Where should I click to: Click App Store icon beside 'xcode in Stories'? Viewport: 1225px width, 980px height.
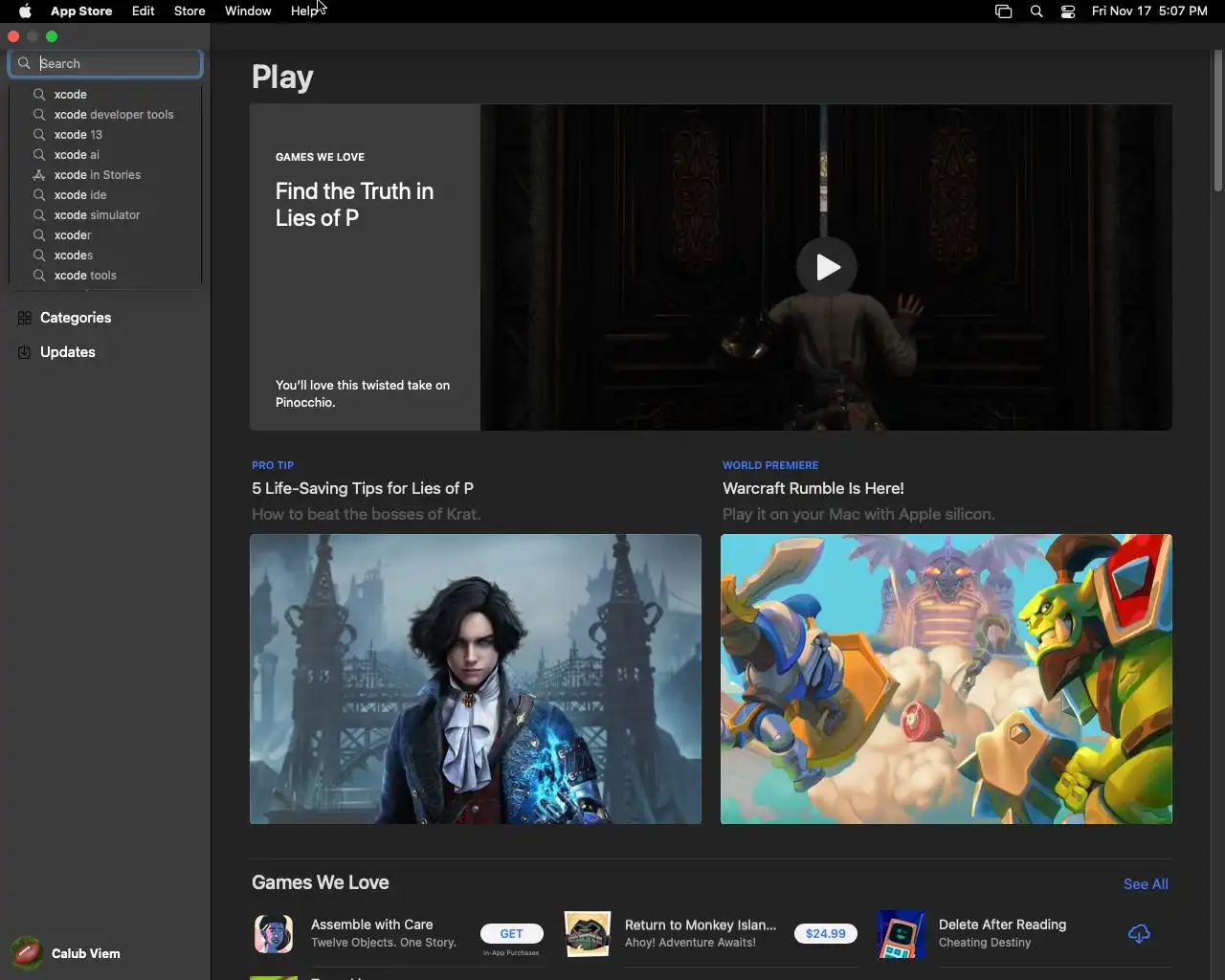point(39,175)
